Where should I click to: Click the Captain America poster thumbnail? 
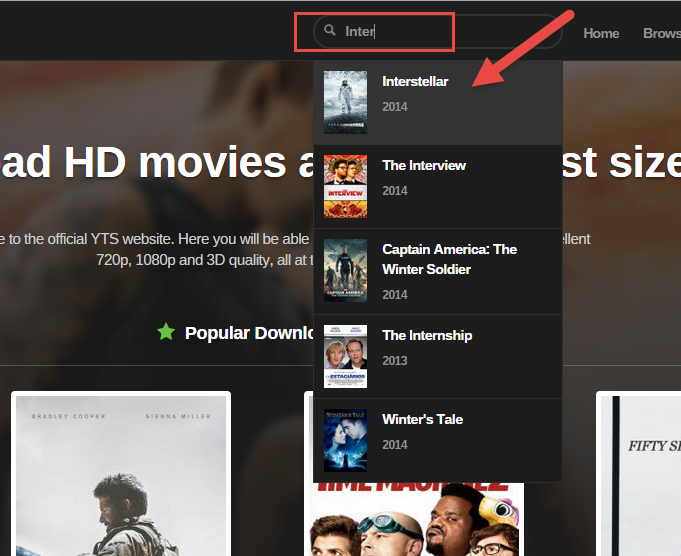pyautogui.click(x=345, y=270)
